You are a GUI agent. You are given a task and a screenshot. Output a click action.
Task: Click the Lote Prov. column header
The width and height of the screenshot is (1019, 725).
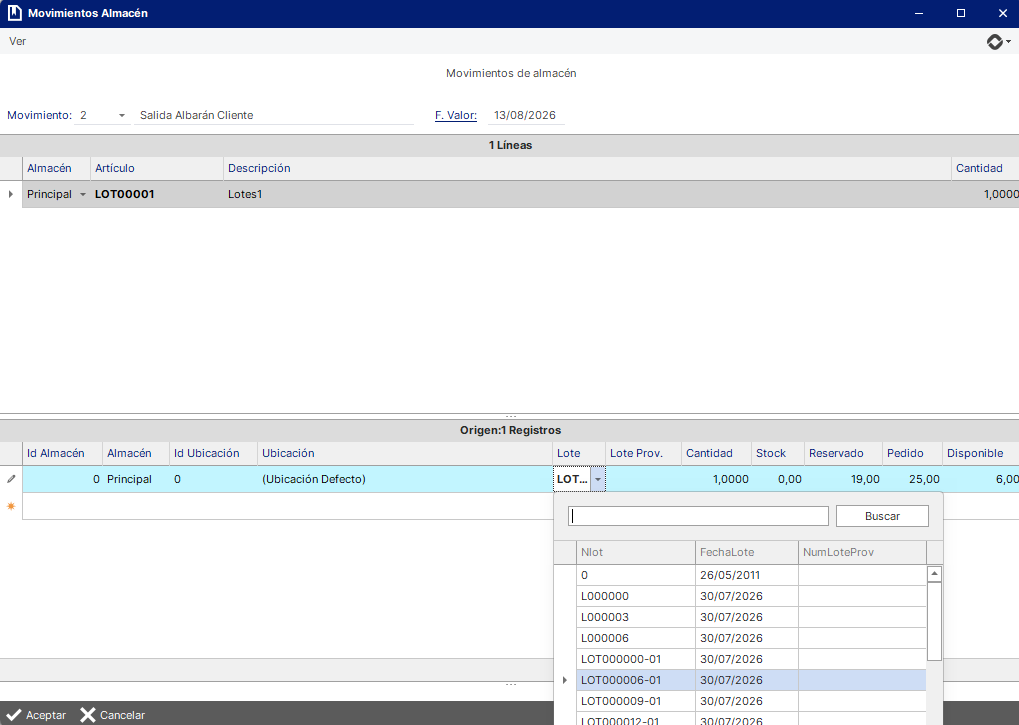pyautogui.click(x=643, y=453)
